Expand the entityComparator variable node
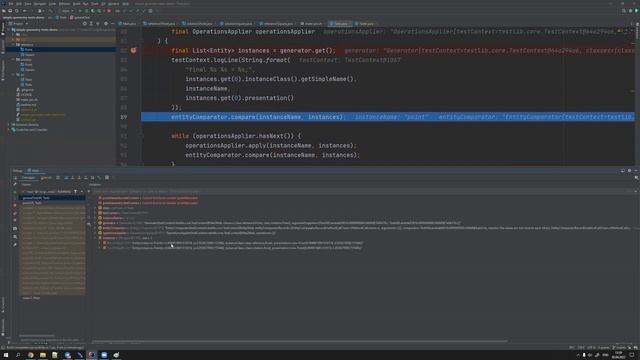640x360 pixels. (95, 228)
